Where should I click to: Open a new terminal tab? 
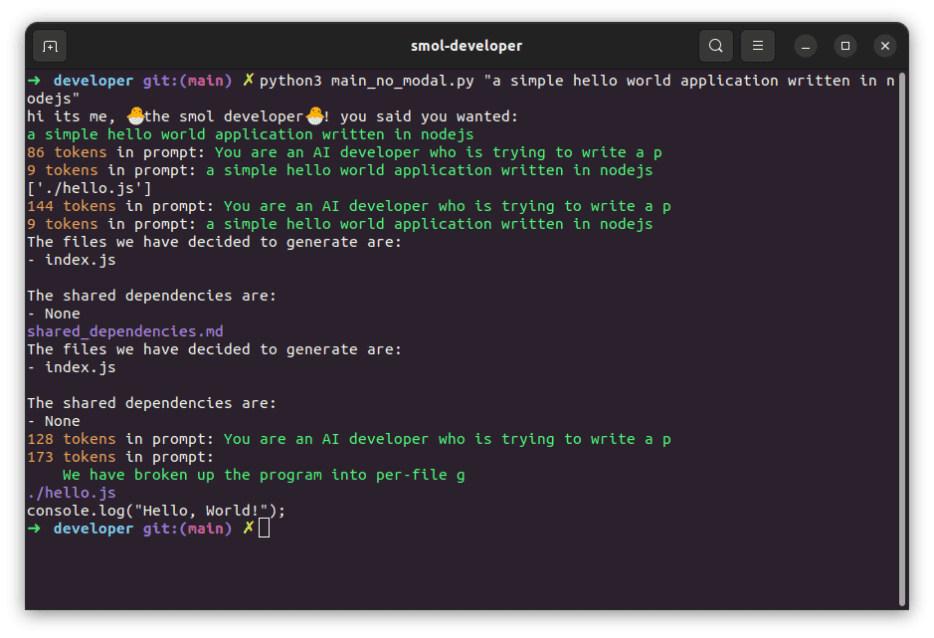click(49, 45)
